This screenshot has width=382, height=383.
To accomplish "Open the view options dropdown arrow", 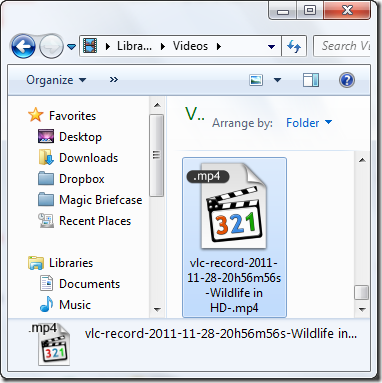I will pyautogui.click(x=277, y=80).
